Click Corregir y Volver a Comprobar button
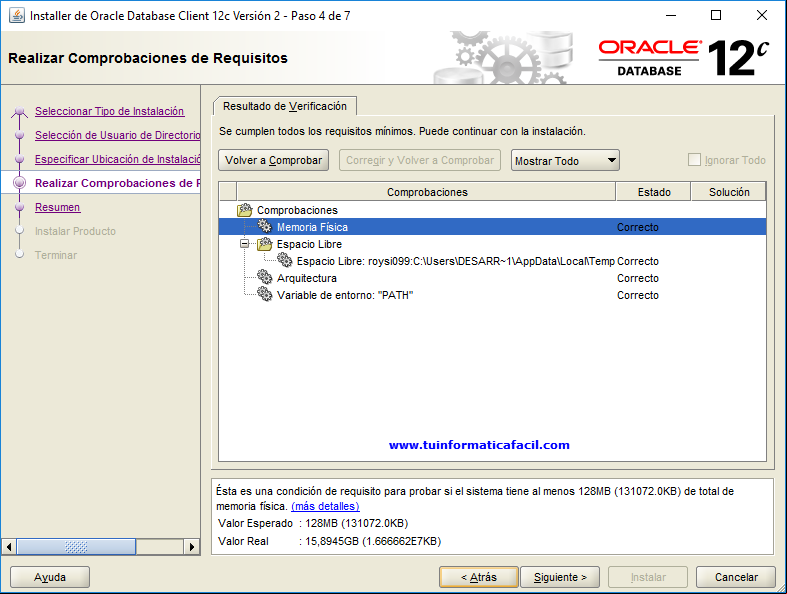This screenshot has height=594, width=787. tap(420, 160)
